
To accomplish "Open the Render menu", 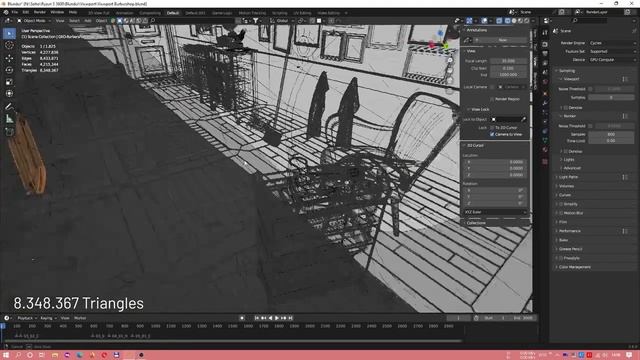I will (40, 13).
